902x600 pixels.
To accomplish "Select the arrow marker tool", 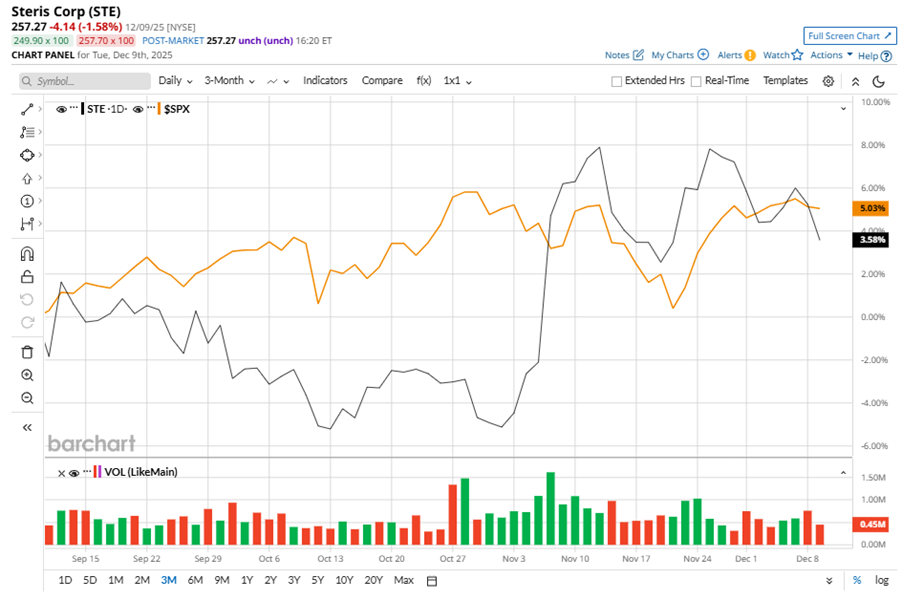I will [27, 179].
